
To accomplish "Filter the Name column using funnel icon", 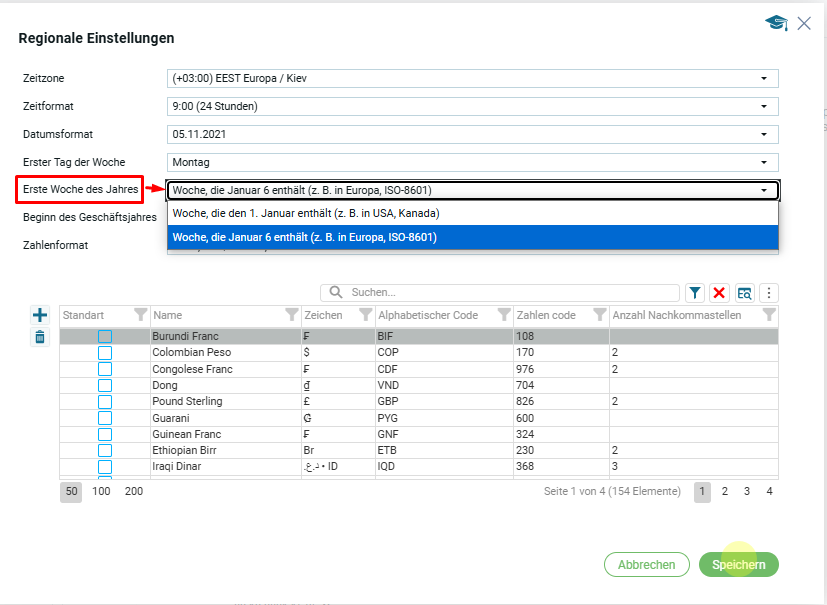I will coord(291,315).
